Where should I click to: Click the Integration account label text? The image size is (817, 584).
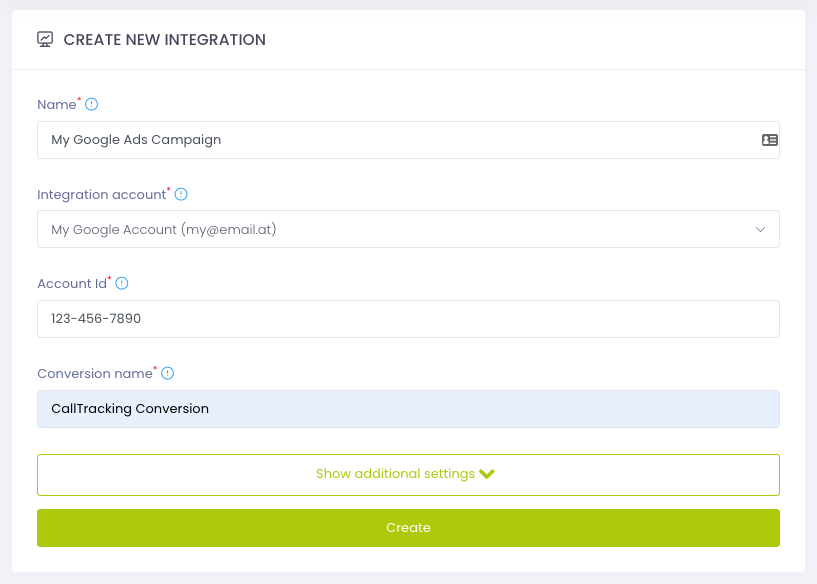pyautogui.click(x=101, y=195)
